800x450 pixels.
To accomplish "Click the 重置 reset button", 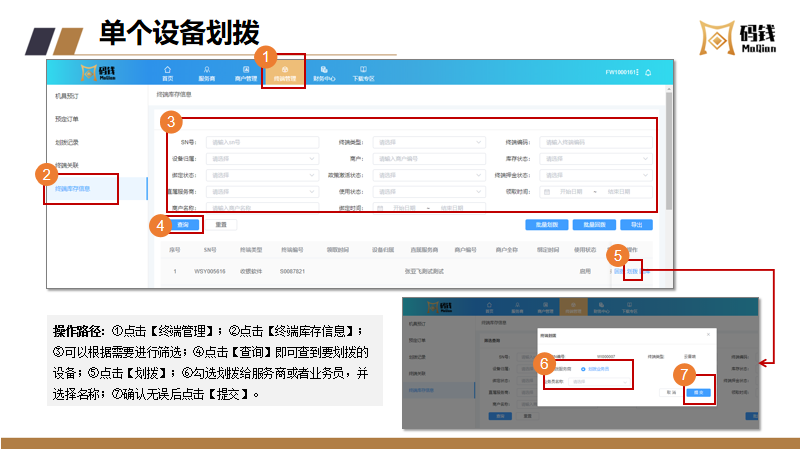I will click(x=220, y=225).
